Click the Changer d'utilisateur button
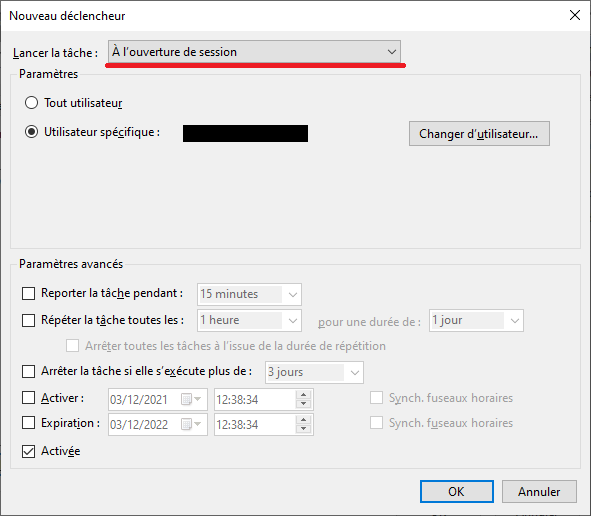This screenshot has width=591, height=516. pyautogui.click(x=479, y=133)
